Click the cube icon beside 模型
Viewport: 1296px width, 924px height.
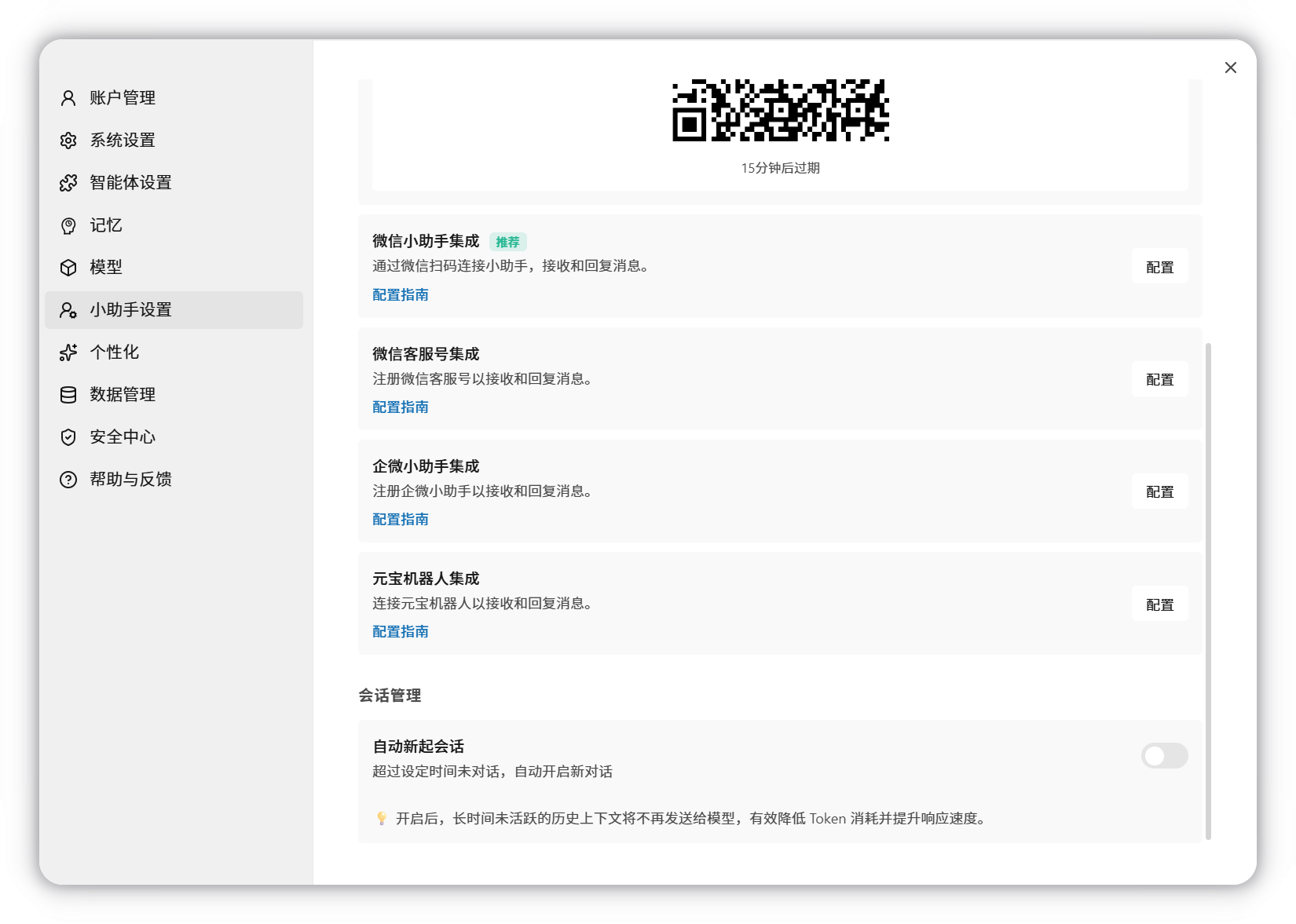[68, 268]
